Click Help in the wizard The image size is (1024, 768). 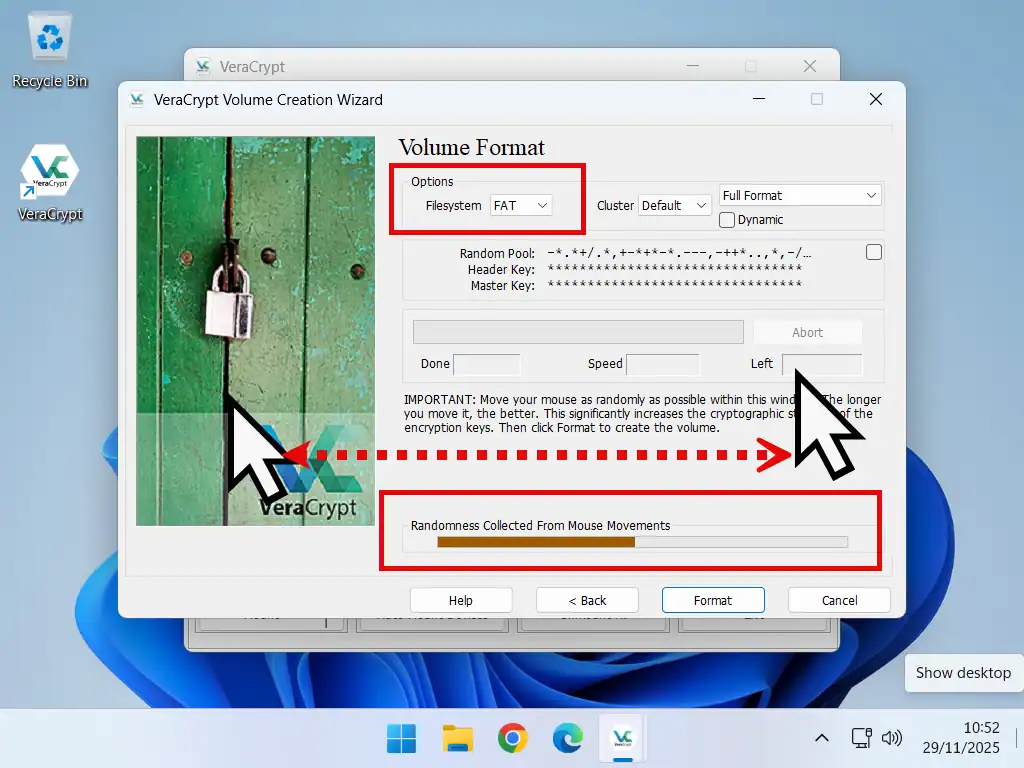coord(461,600)
